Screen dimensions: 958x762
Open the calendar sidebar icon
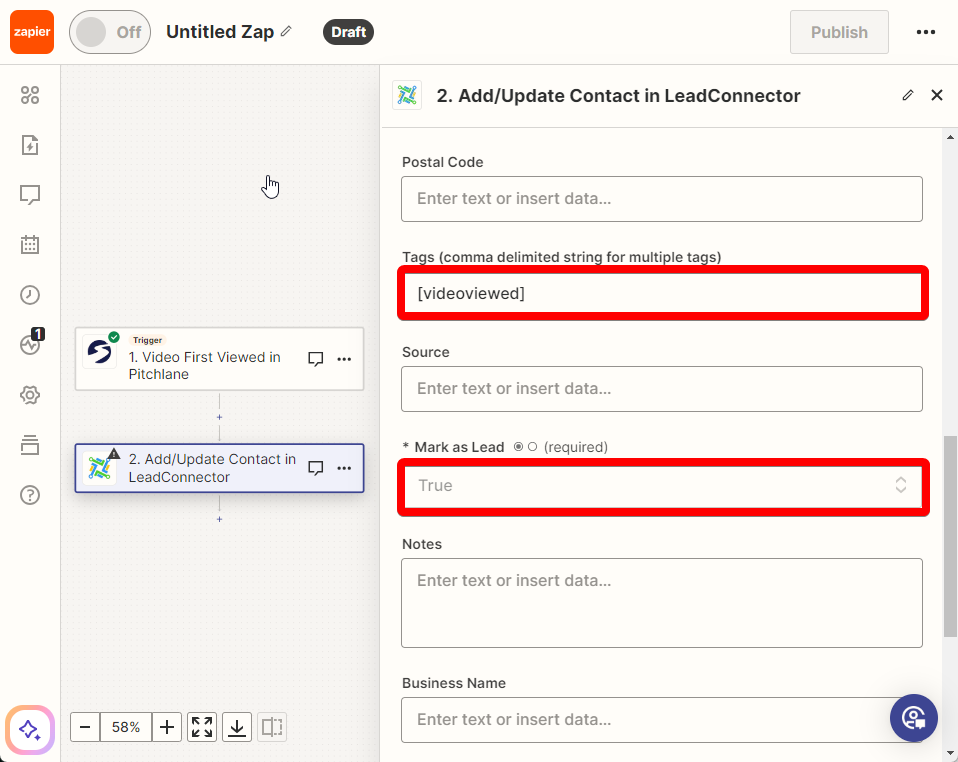pyautogui.click(x=30, y=244)
